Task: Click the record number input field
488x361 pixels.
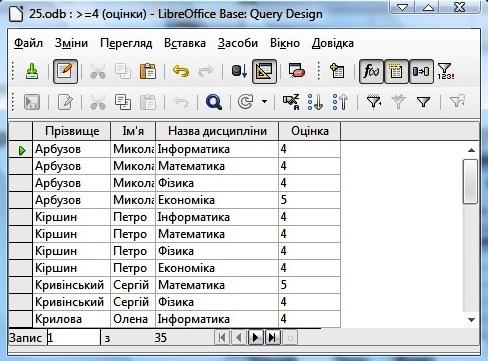Action: (73, 338)
